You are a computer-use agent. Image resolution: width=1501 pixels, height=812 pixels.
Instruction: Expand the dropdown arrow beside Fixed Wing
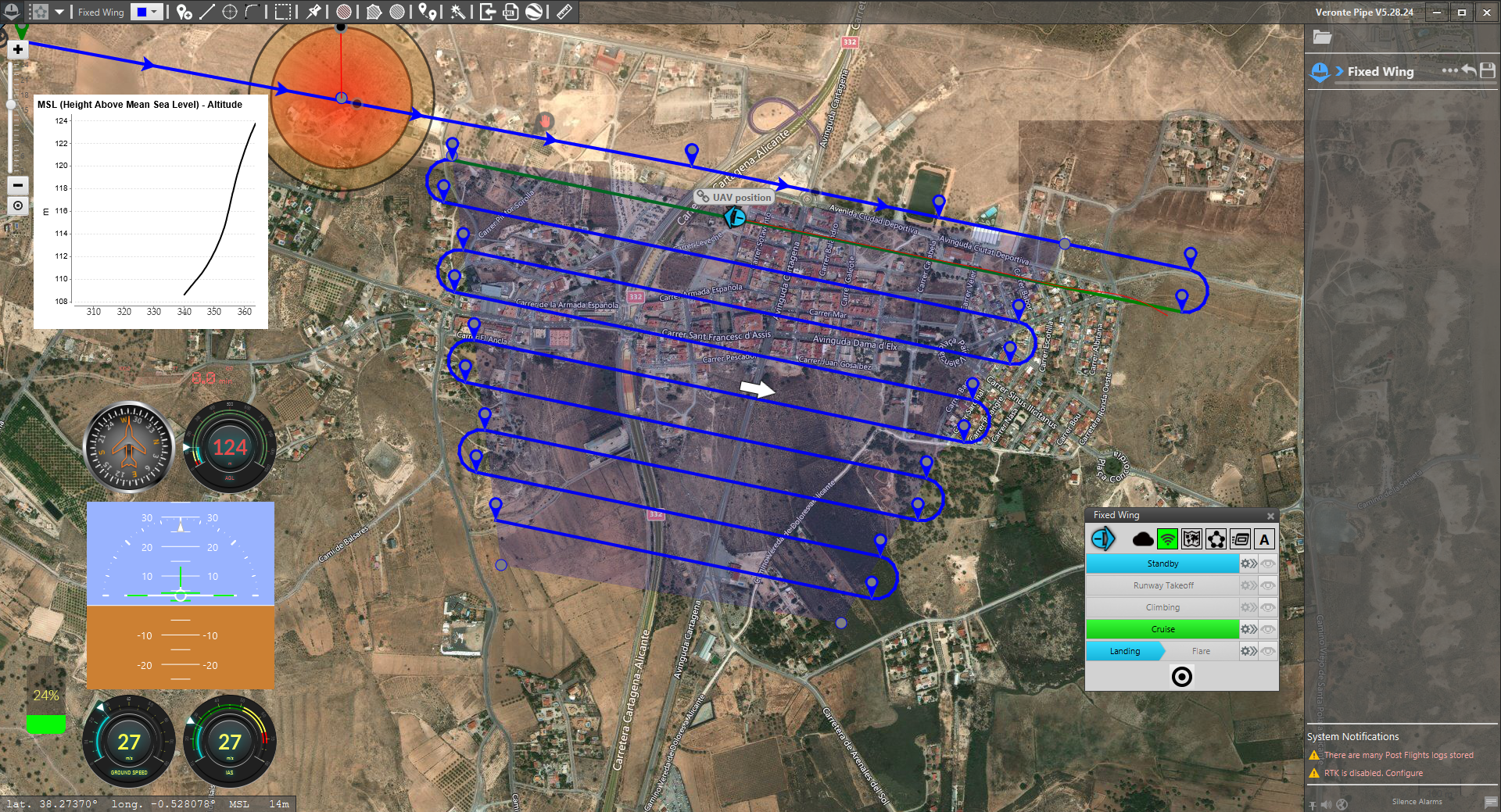59,12
